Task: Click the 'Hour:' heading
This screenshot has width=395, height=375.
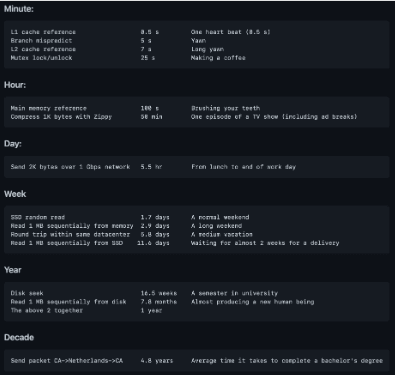Action: coord(15,85)
